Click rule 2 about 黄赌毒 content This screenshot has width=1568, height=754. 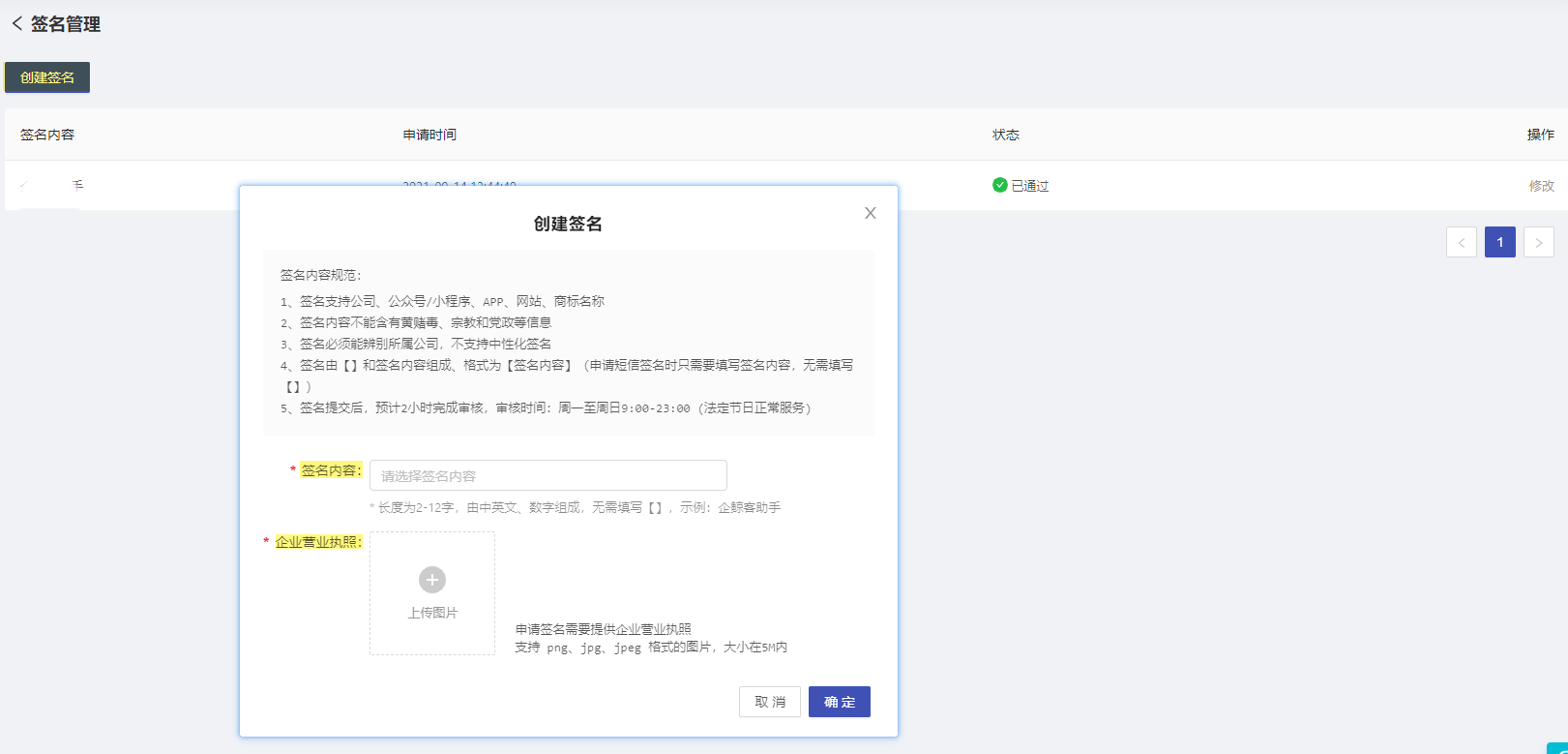pos(416,322)
